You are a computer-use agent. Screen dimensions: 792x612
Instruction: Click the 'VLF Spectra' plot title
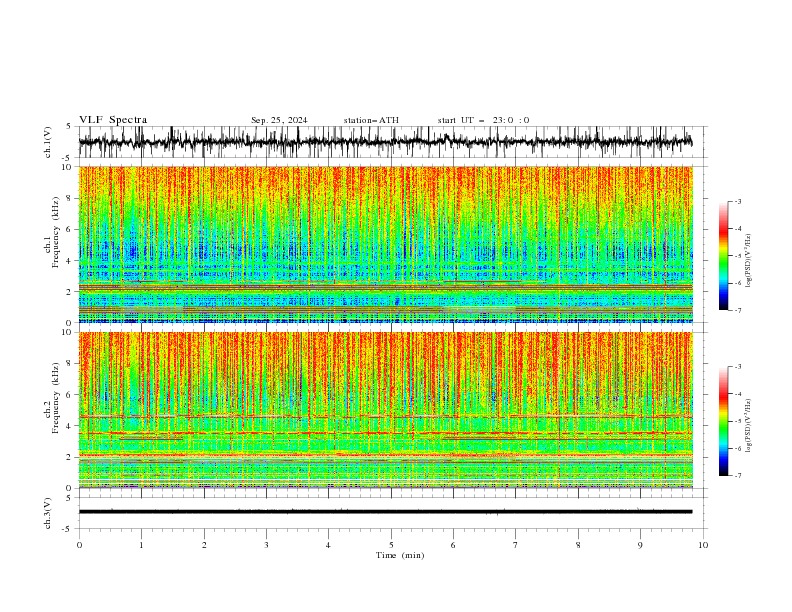click(x=113, y=120)
